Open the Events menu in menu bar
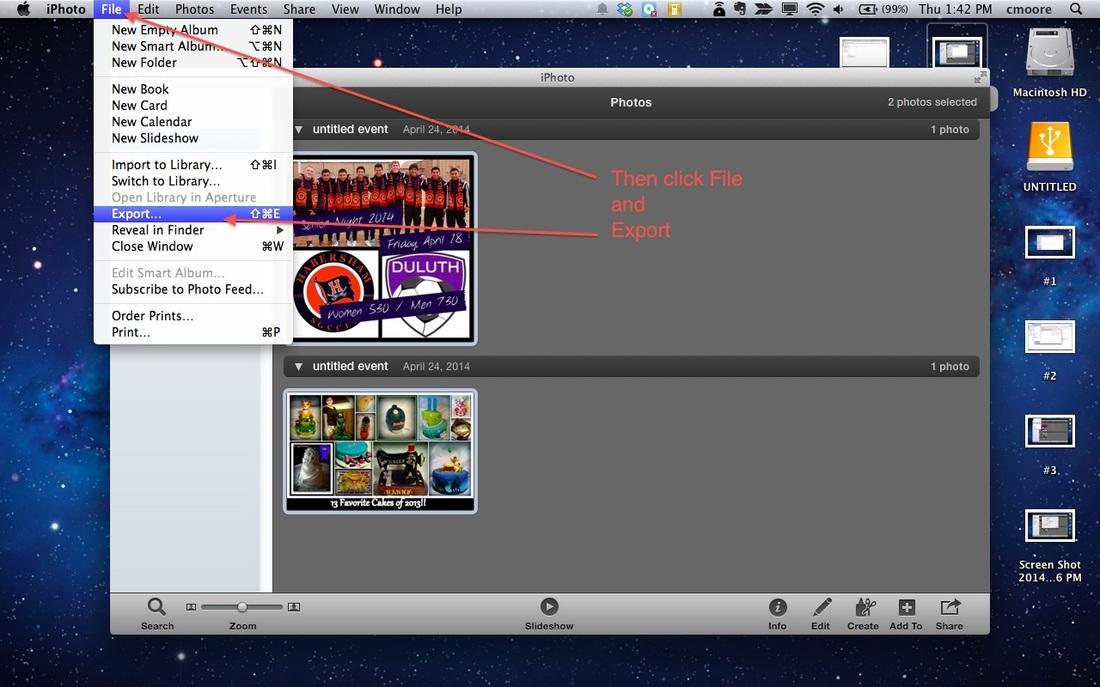 click(x=248, y=9)
